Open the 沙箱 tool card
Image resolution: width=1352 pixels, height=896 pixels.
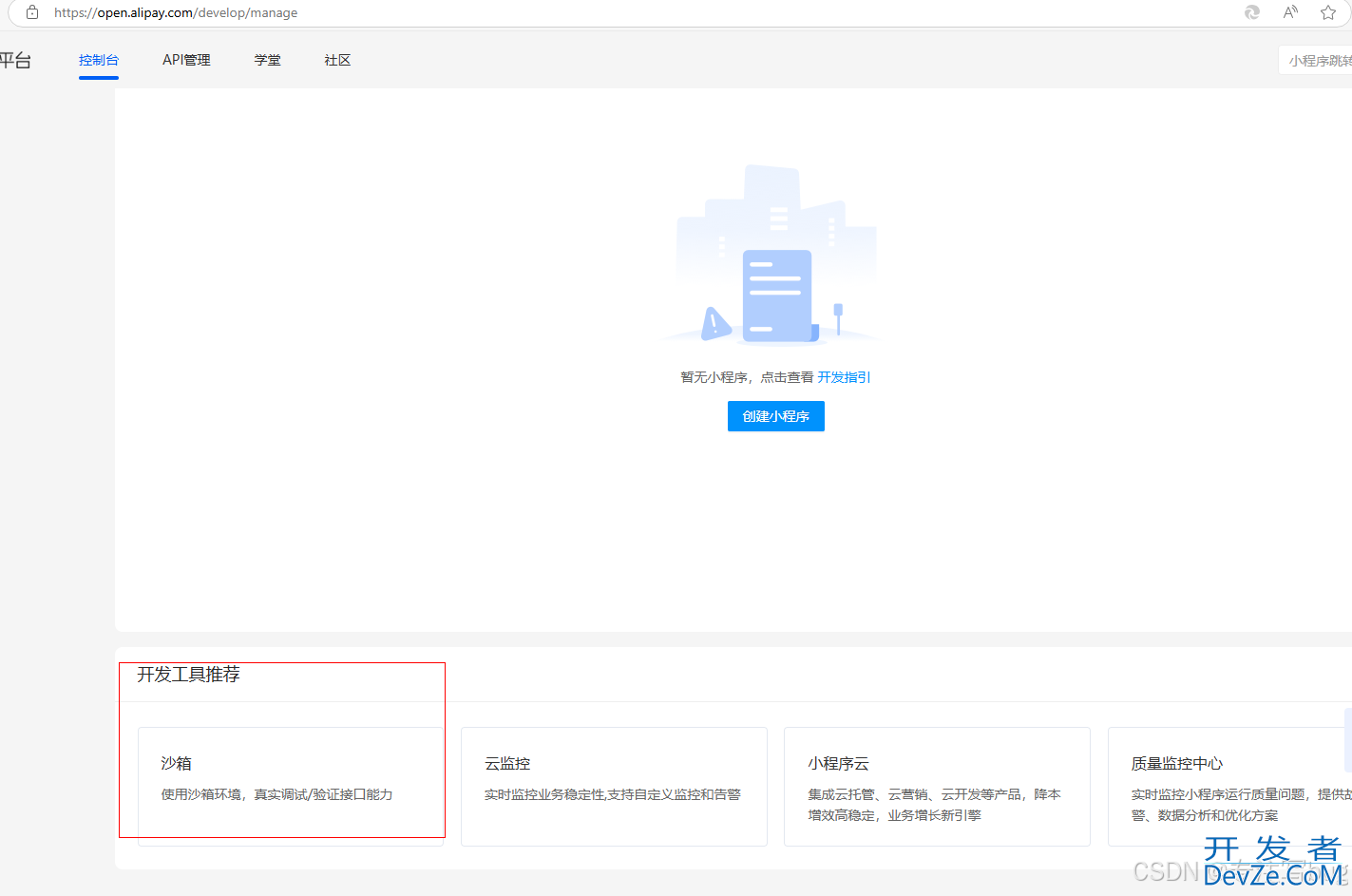click(x=291, y=787)
